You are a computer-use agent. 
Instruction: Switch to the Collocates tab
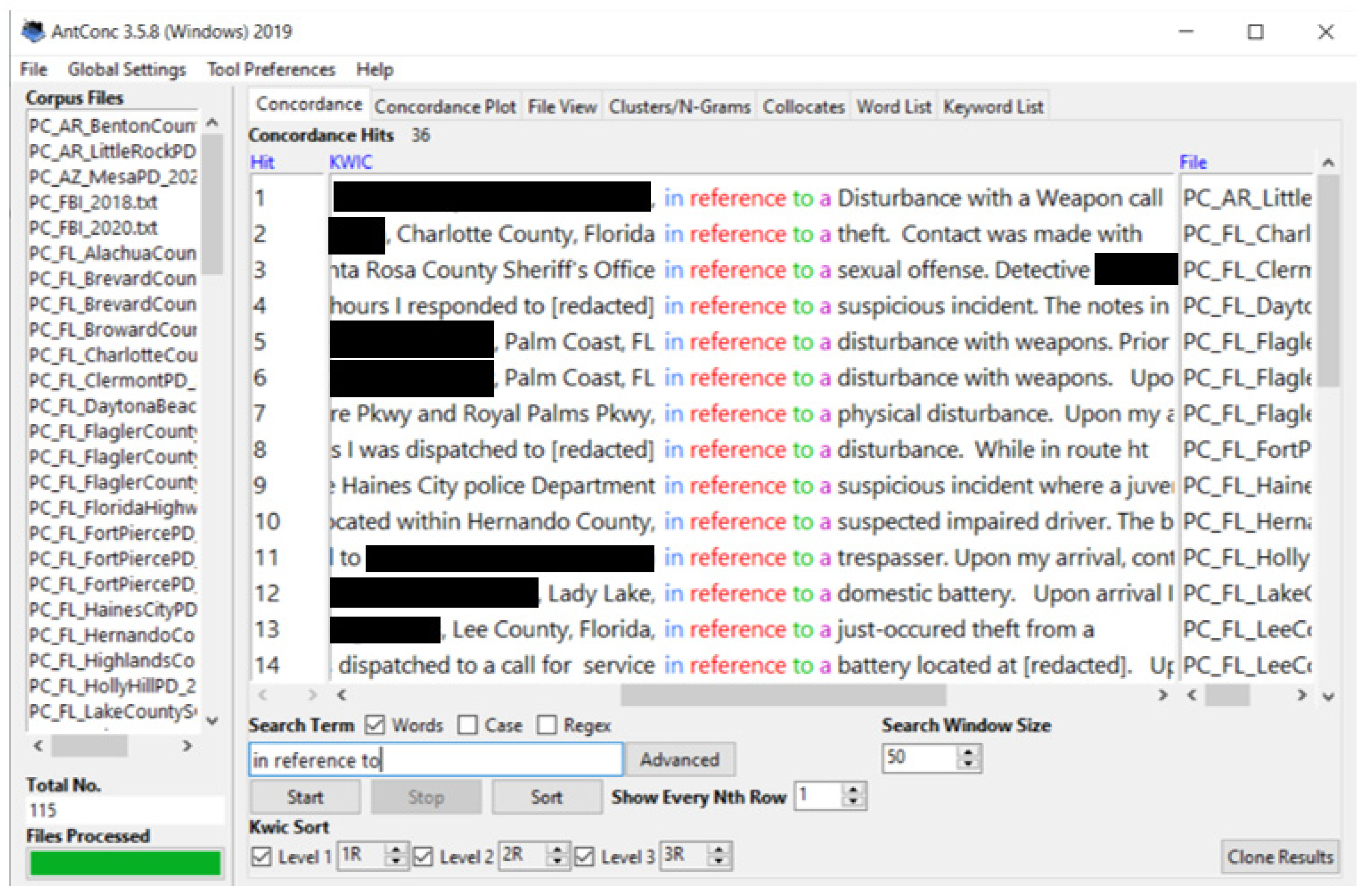coord(803,107)
